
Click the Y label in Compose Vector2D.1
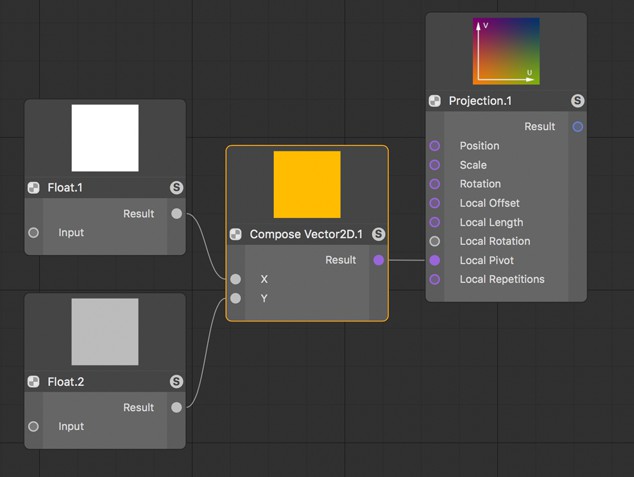coord(264,298)
